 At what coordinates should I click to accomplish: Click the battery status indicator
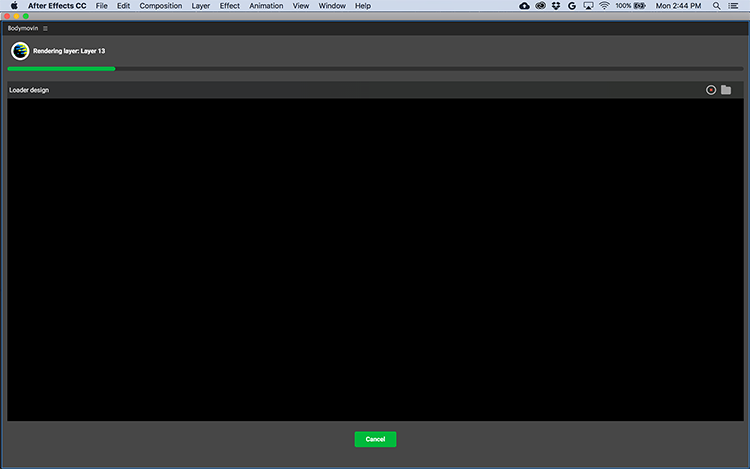pyautogui.click(x=630, y=6)
